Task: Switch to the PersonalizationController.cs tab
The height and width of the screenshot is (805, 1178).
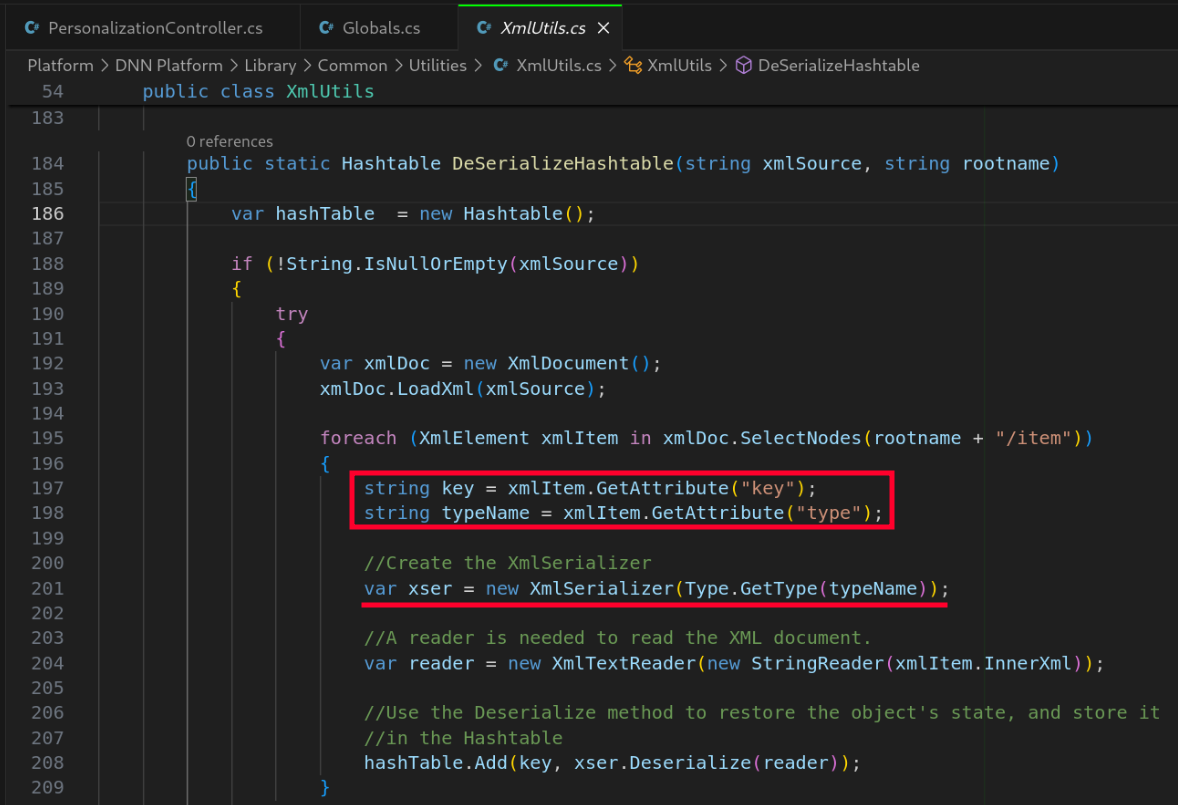Action: click(x=155, y=28)
